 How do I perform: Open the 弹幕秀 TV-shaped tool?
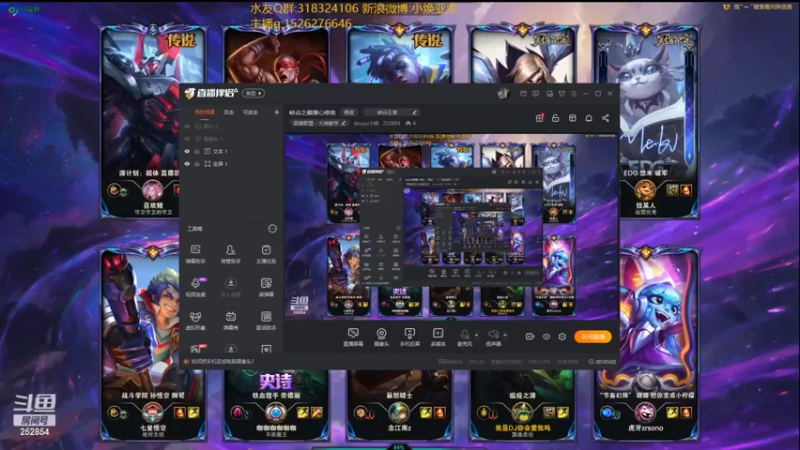[x=231, y=320]
